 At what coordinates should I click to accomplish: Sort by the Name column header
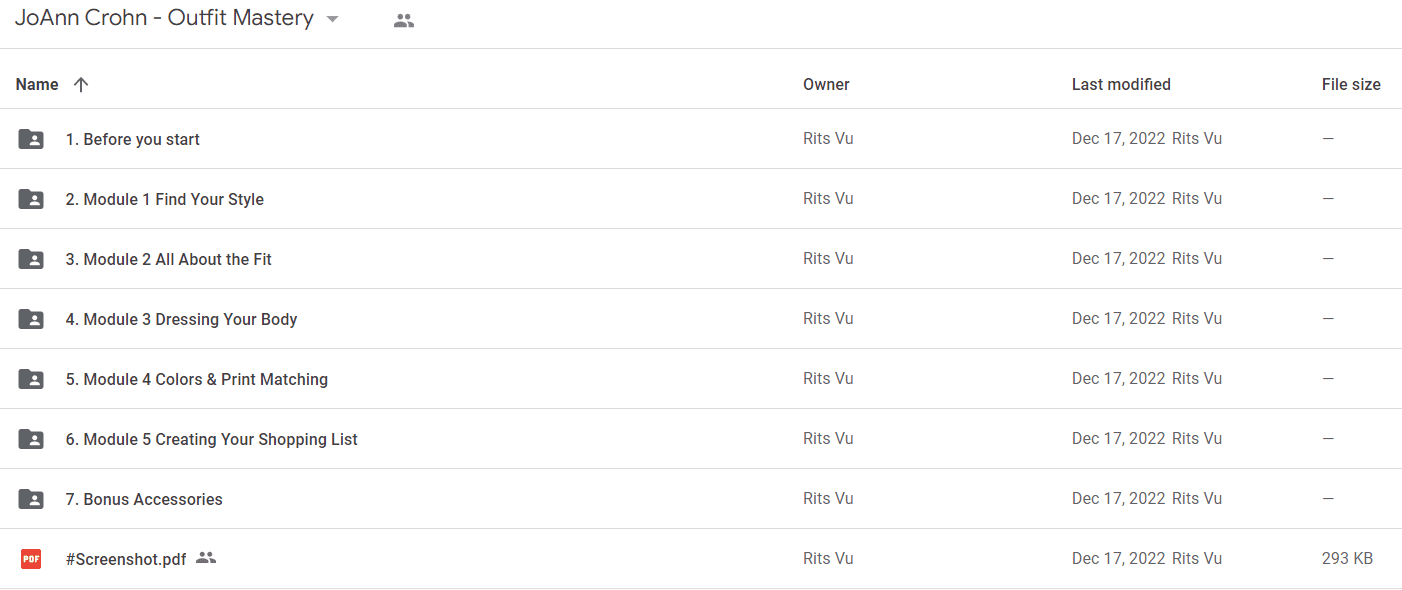[x=37, y=84]
